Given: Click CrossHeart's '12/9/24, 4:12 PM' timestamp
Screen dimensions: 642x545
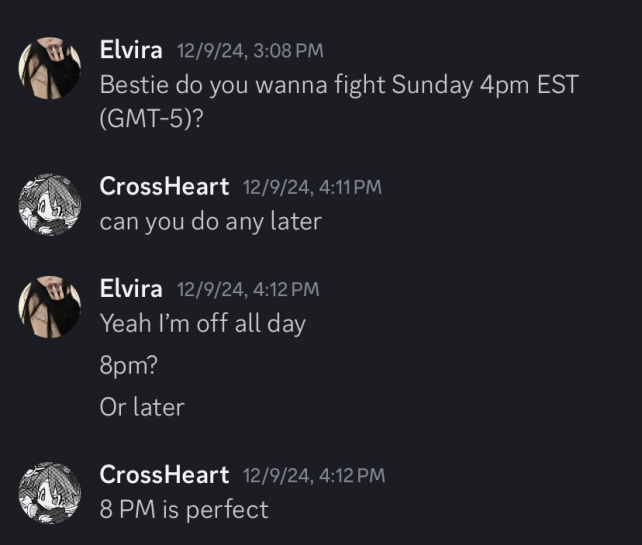Looking at the screenshot, I should click(x=314, y=476).
